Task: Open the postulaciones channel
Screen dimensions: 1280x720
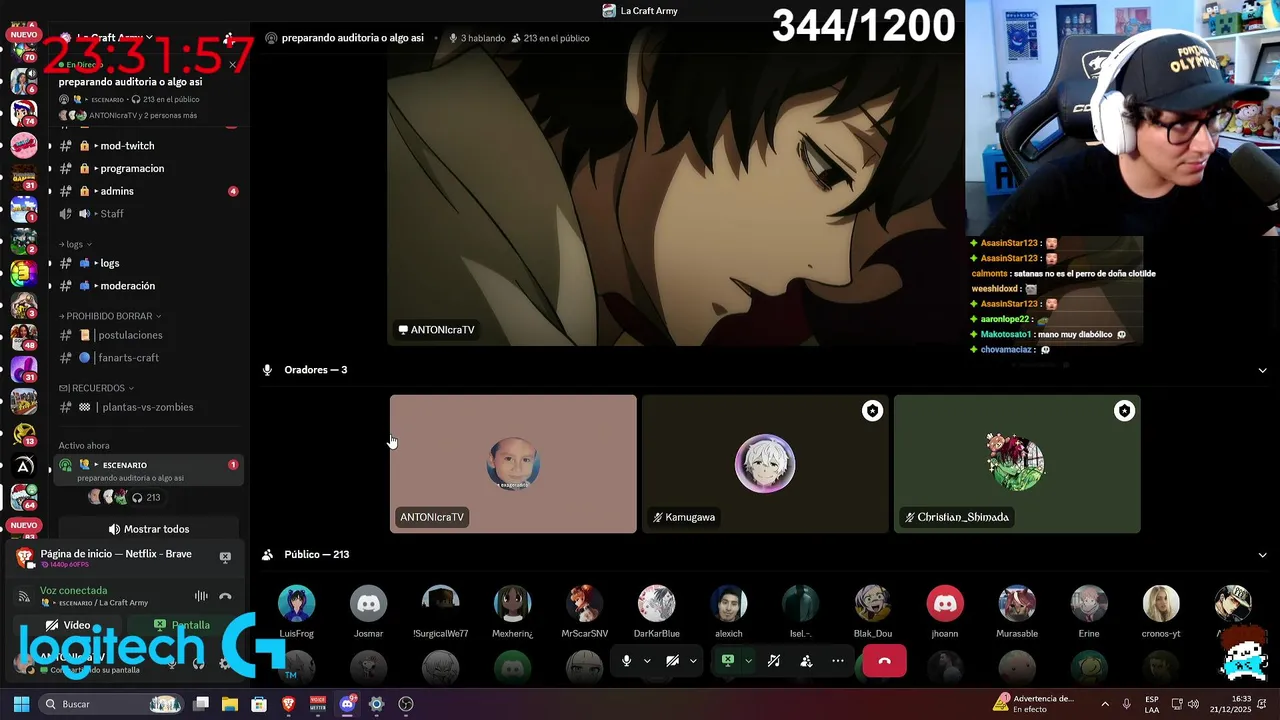Action: point(148,335)
